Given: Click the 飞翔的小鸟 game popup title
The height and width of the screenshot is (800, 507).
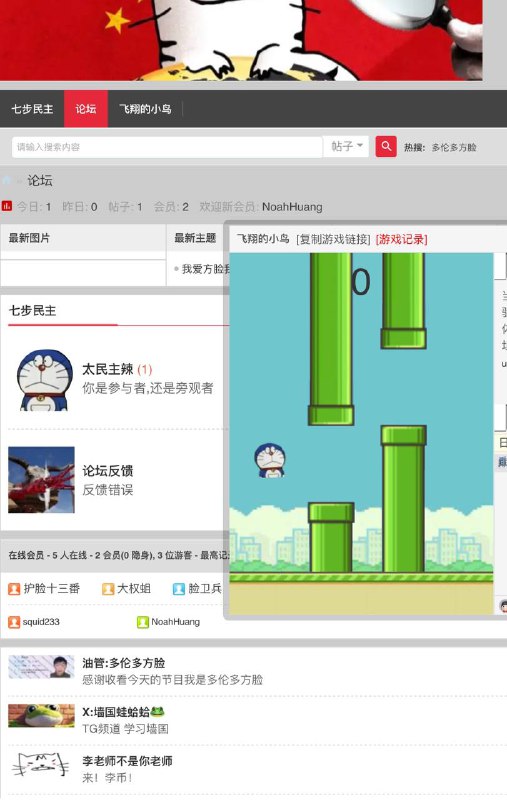Looking at the screenshot, I should coord(263,239).
